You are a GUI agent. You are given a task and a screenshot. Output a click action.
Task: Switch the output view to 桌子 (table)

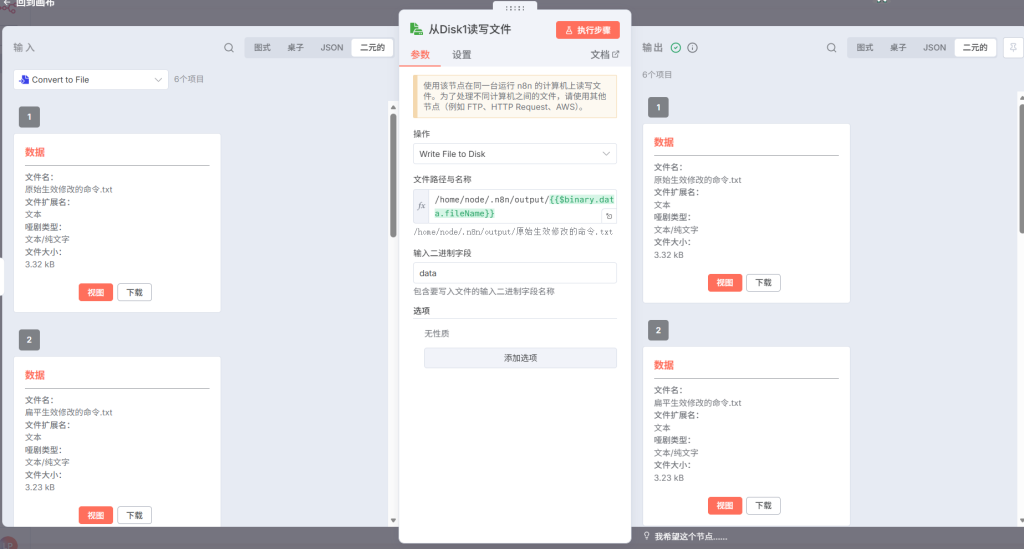pyautogui.click(x=899, y=47)
